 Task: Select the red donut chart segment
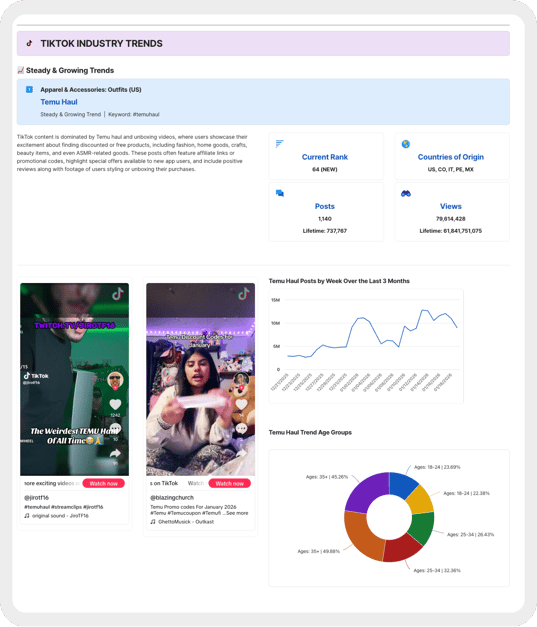pyautogui.click(x=402, y=549)
